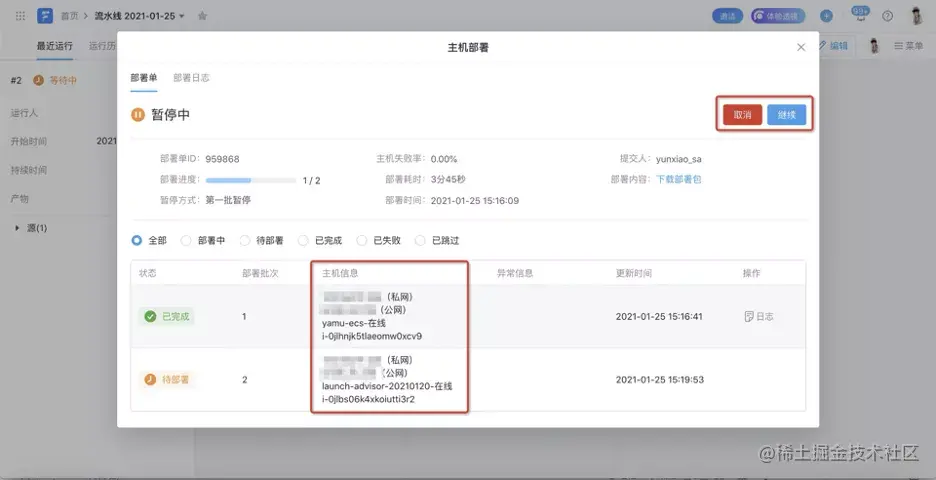Click instance ID i-0jlbs06k4xkoiutti3r2

tap(368, 399)
